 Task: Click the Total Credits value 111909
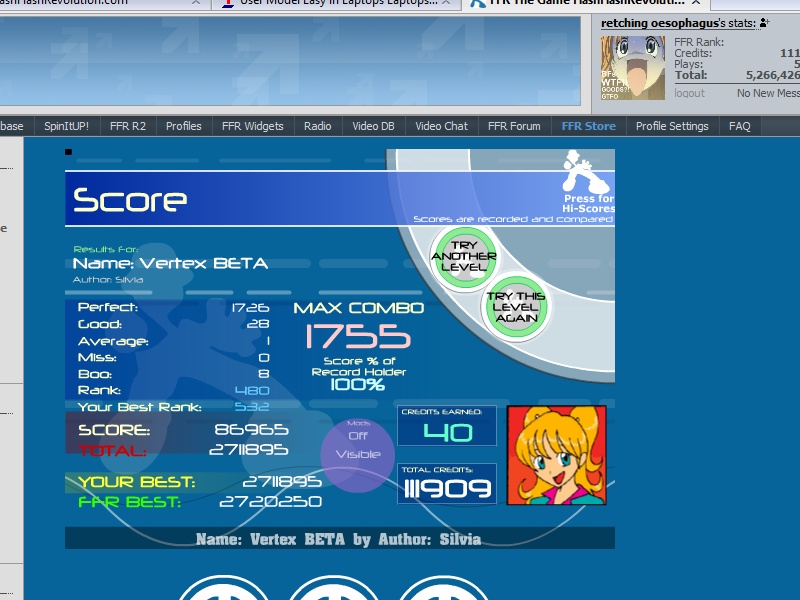(x=447, y=489)
